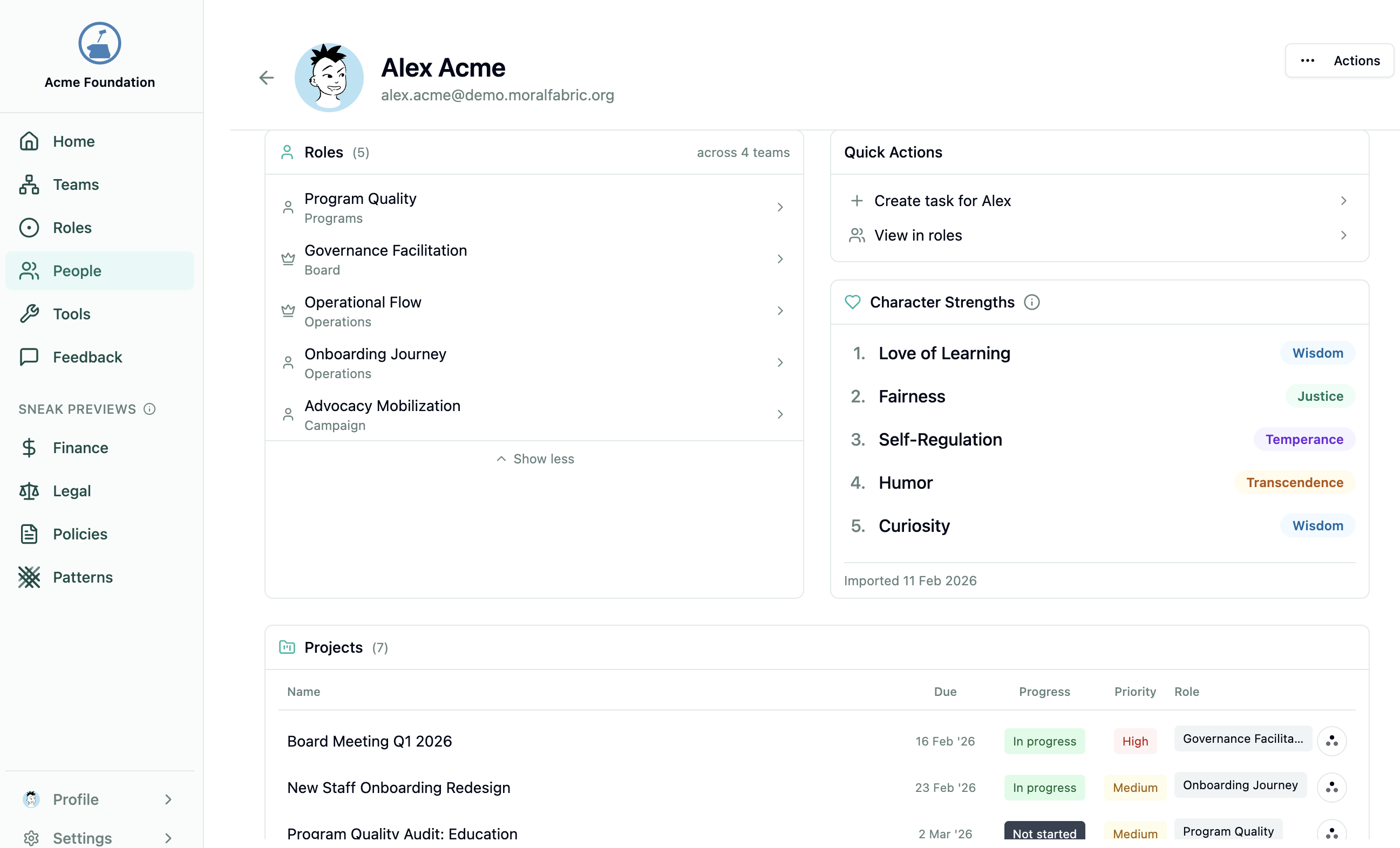Viewport: 1400px width, 848px height.
Task: Click role graph icon for Onboarding Redesign
Action: 1331,787
